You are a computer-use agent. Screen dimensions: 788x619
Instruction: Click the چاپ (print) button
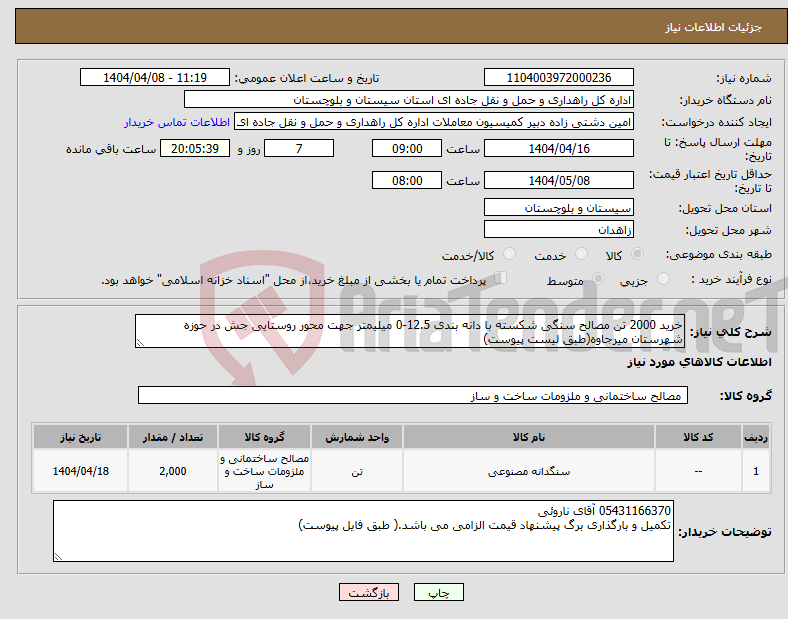[x=438, y=592]
